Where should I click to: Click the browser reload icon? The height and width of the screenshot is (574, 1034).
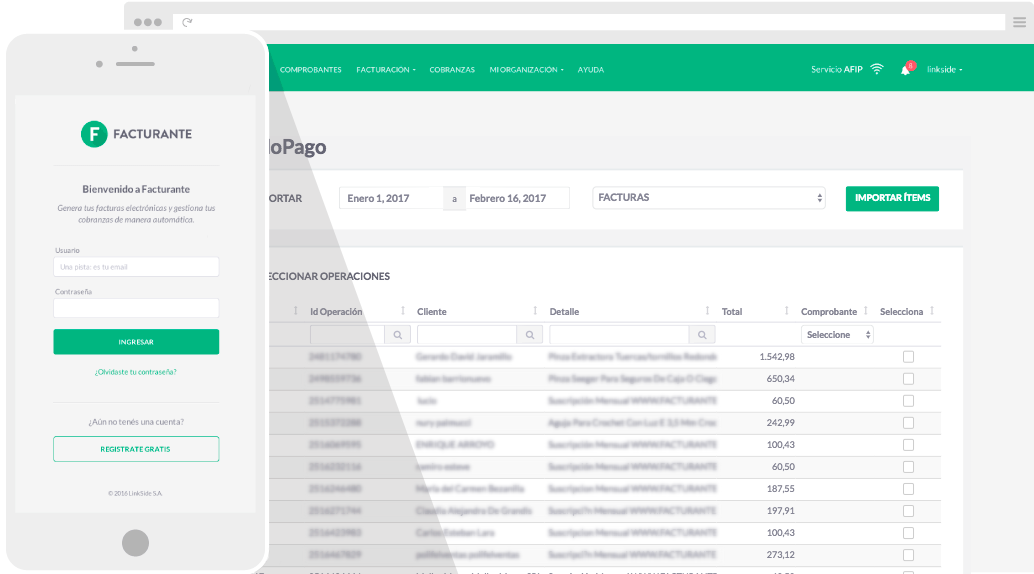[187, 22]
